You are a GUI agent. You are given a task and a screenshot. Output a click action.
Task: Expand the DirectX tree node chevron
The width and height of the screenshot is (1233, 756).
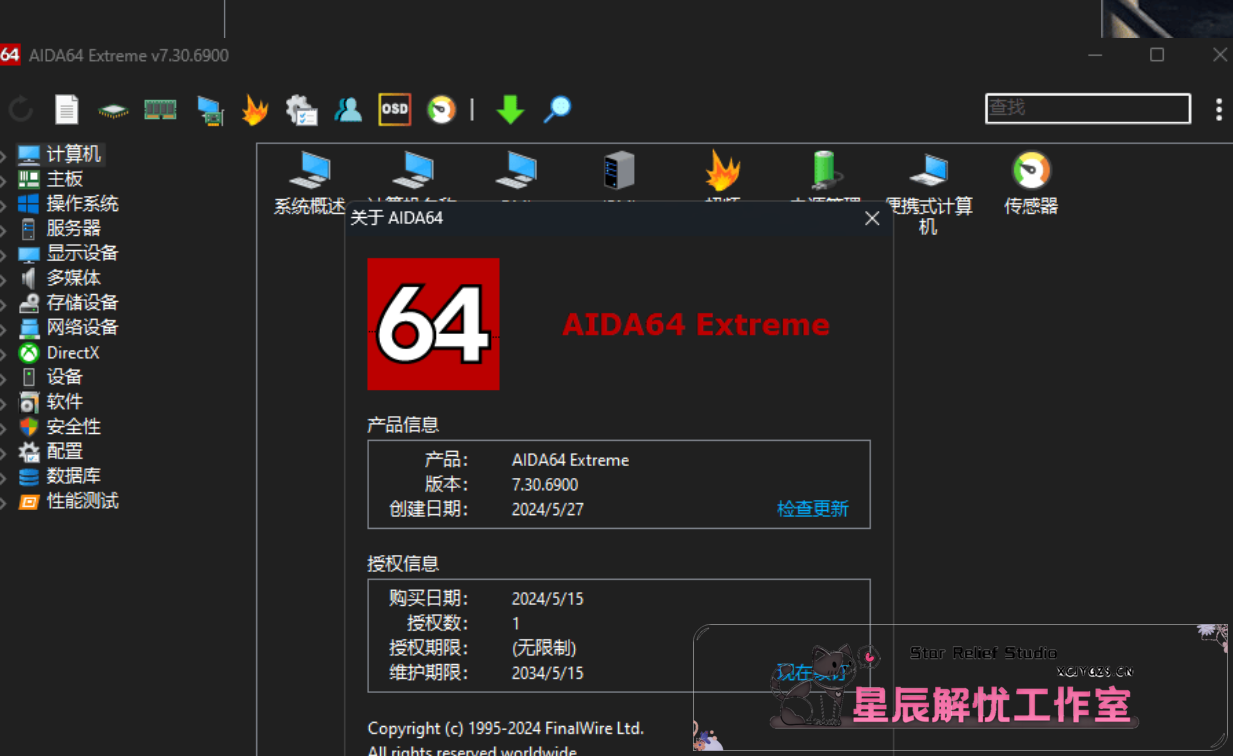click(x=4, y=354)
